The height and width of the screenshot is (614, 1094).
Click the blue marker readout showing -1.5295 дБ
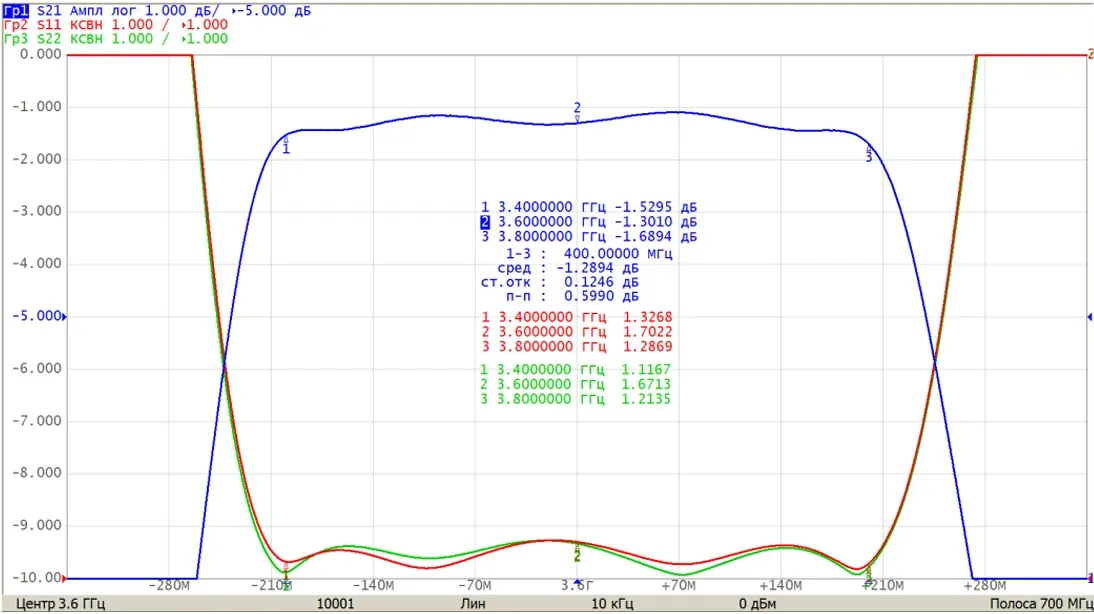click(588, 207)
